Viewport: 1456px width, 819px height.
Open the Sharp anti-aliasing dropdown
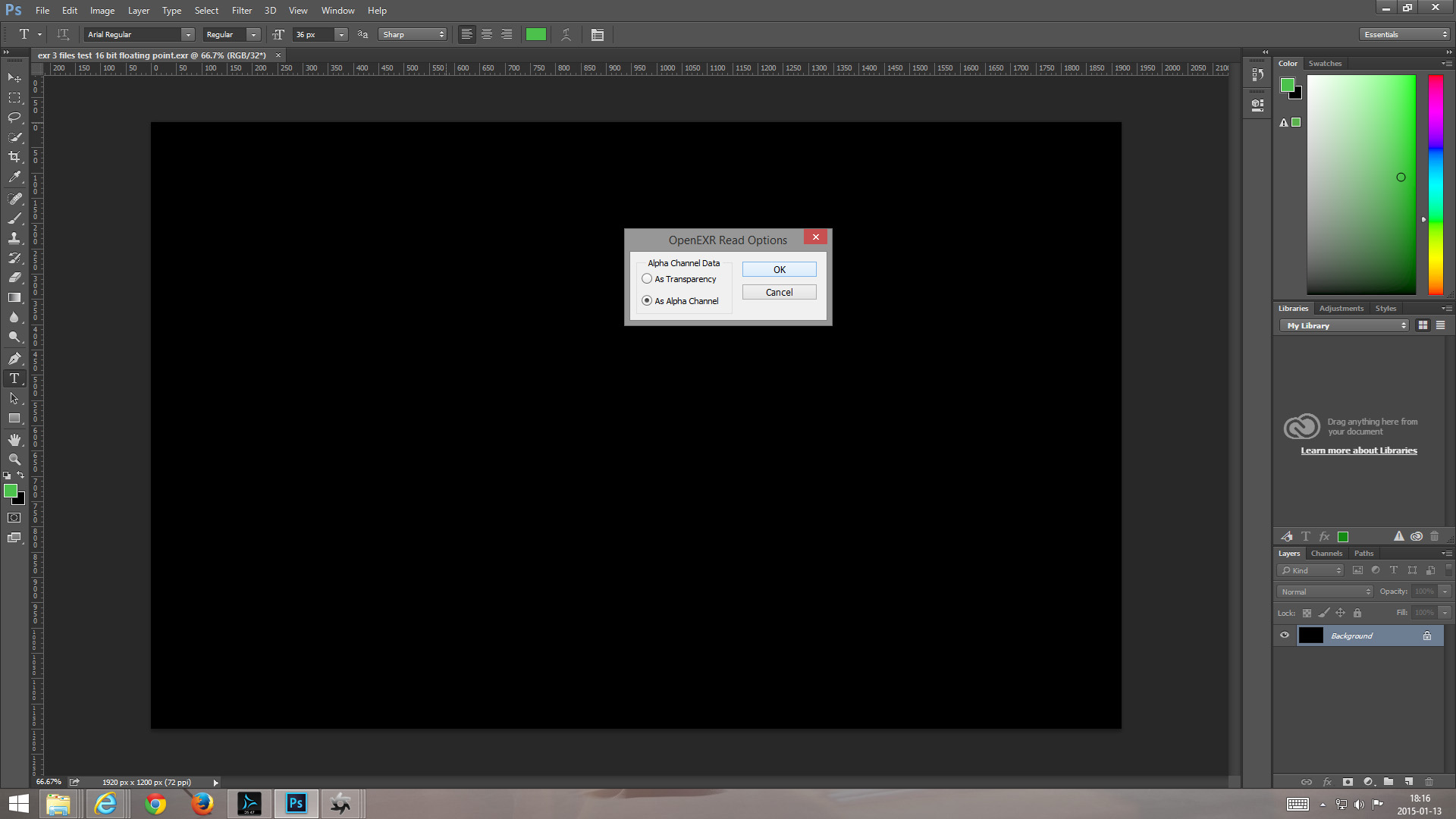[413, 35]
